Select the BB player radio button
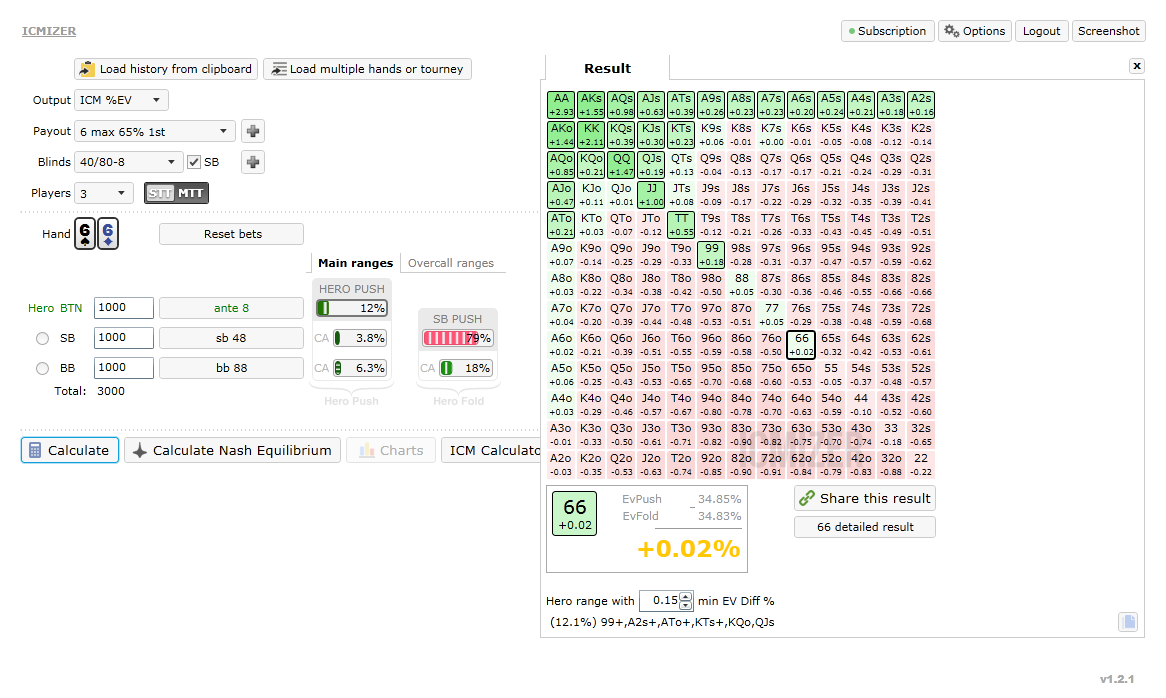Viewport: 1166px width, 698px height. click(42, 368)
